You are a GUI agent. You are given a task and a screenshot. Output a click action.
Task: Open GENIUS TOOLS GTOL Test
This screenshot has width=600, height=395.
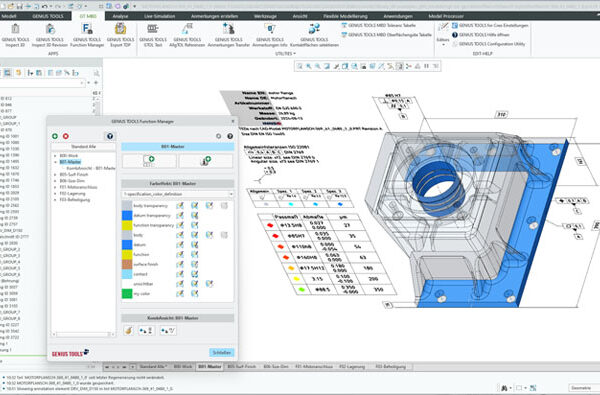tap(153, 35)
